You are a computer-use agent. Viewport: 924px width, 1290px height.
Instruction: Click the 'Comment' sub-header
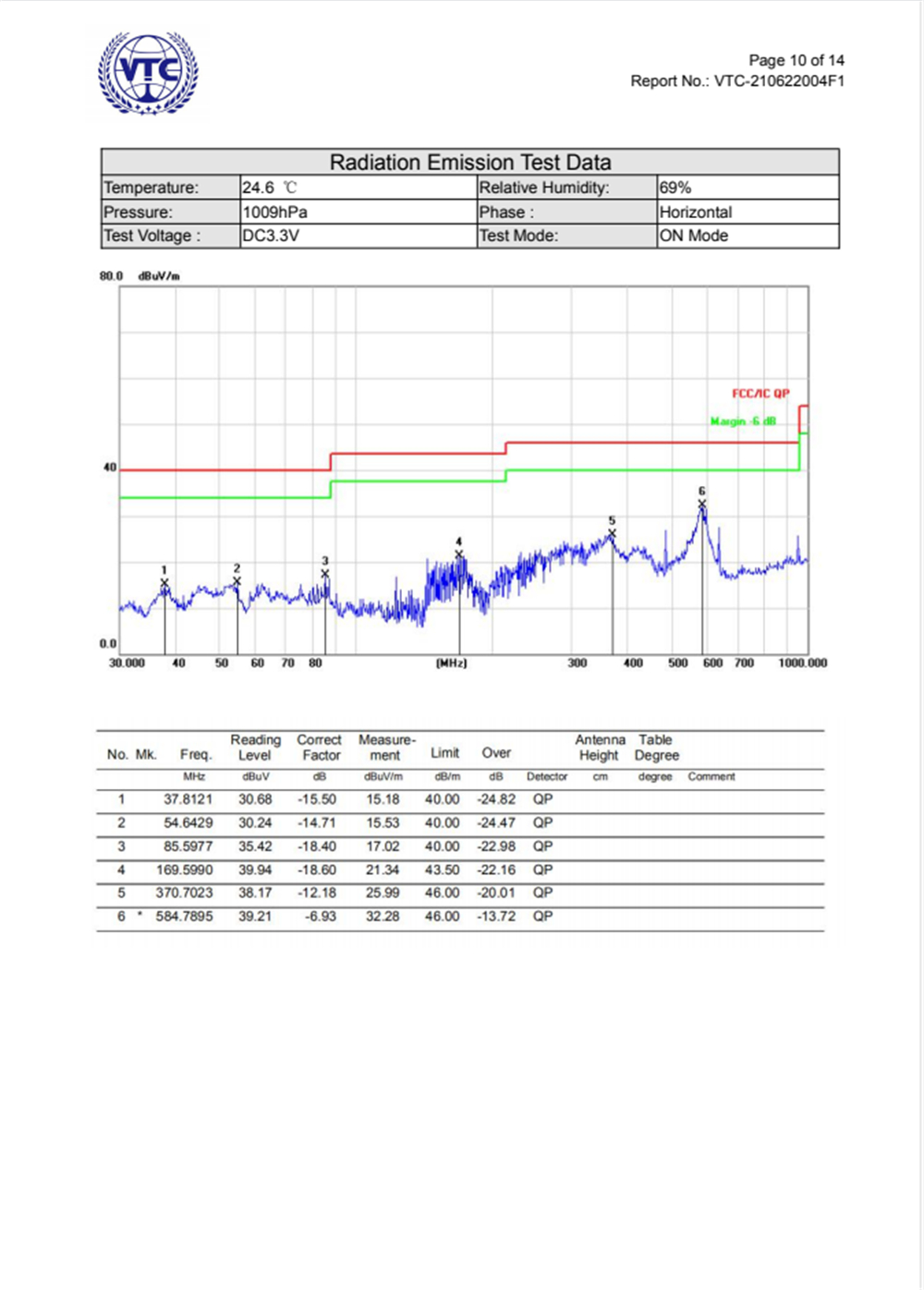click(711, 777)
